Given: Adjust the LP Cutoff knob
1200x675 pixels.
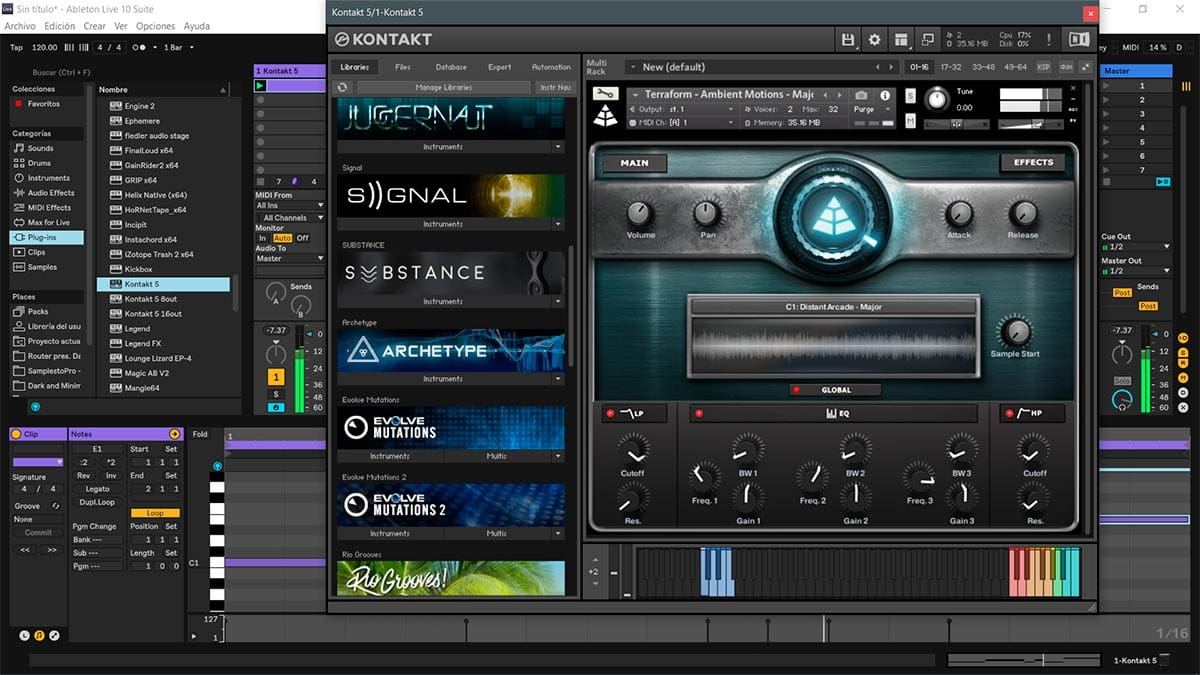Looking at the screenshot, I should coord(632,448).
